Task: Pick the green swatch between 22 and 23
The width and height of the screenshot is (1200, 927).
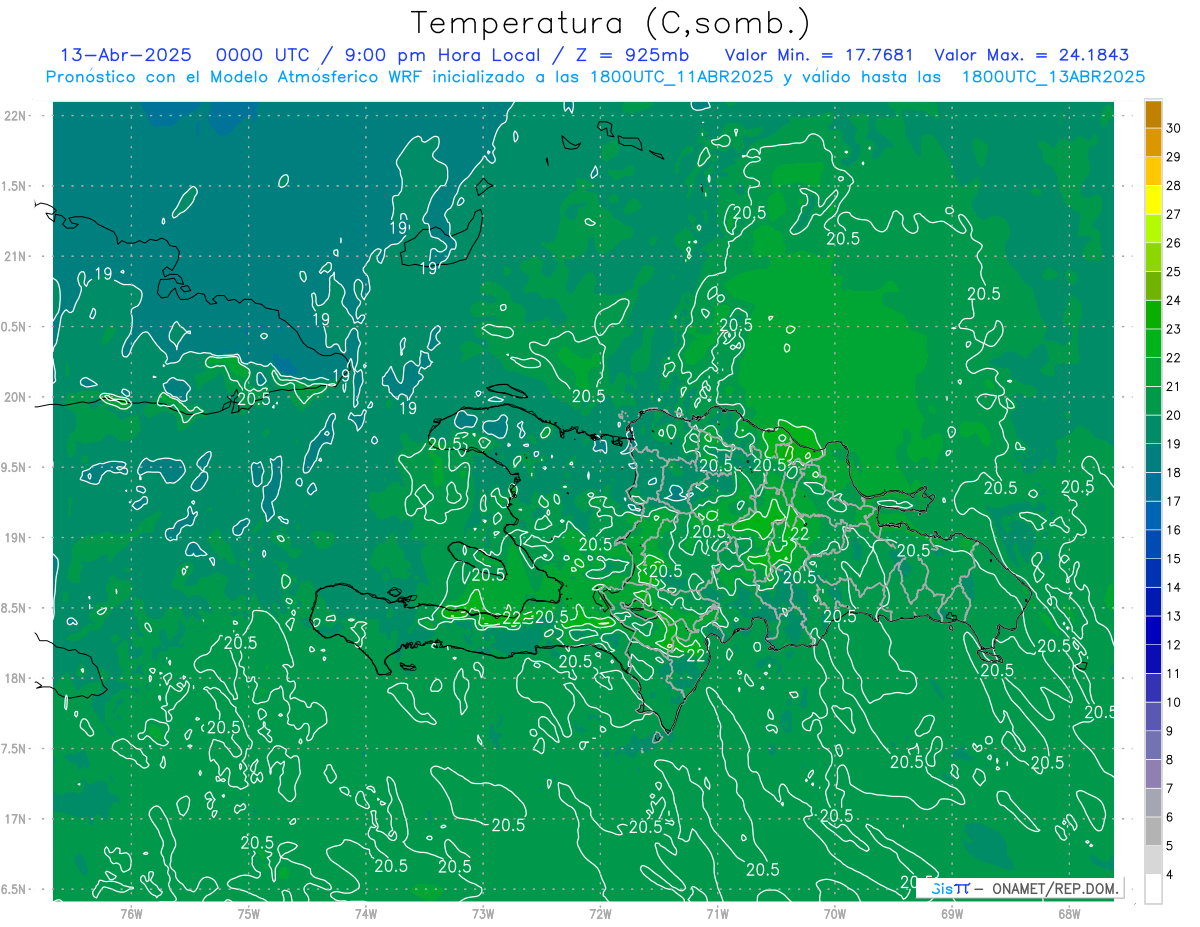Action: click(x=1153, y=343)
